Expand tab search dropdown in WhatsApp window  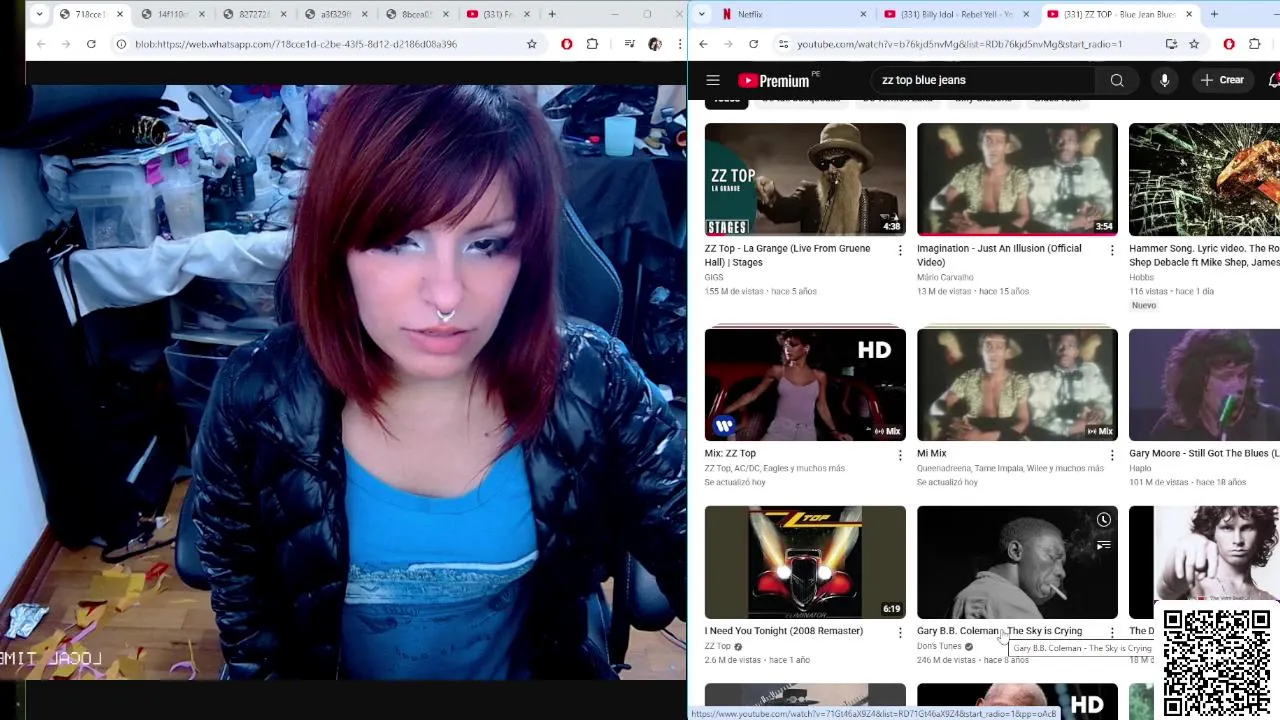pos(39,14)
